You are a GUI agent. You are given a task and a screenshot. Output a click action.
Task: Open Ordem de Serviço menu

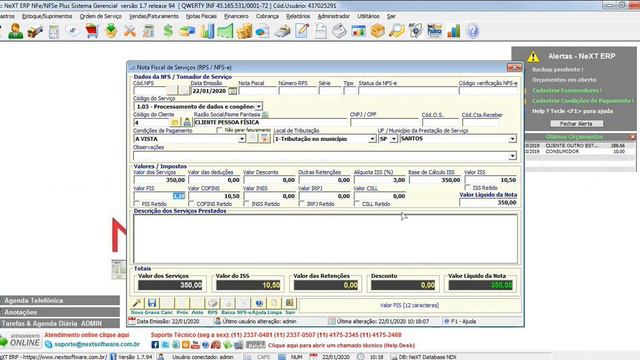pos(100,16)
